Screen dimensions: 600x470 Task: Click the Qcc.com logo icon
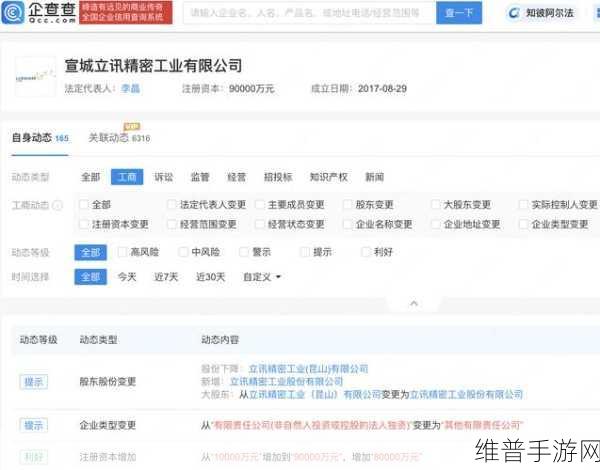click(x=13, y=13)
